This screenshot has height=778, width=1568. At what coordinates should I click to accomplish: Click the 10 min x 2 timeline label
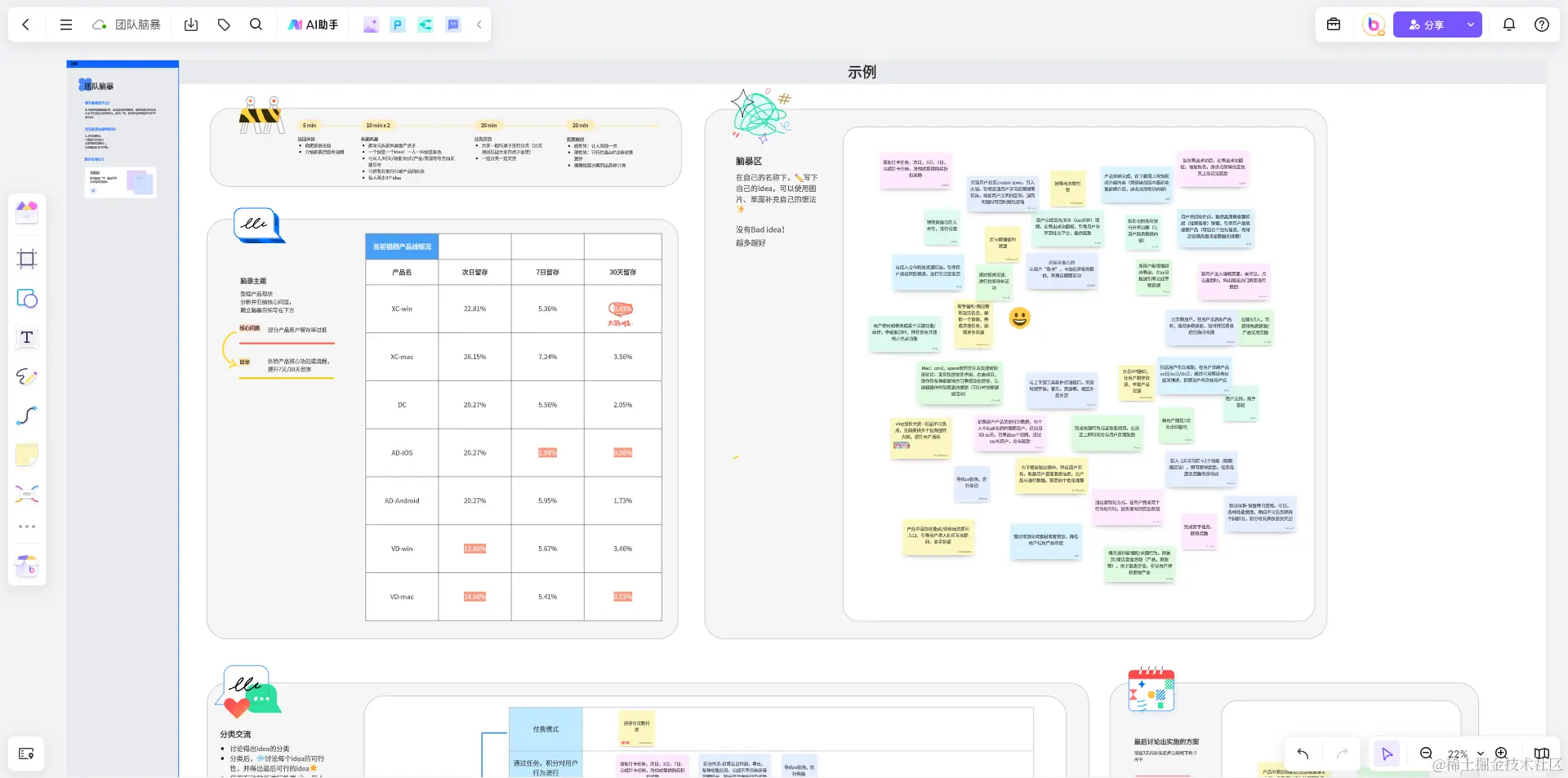click(x=377, y=125)
